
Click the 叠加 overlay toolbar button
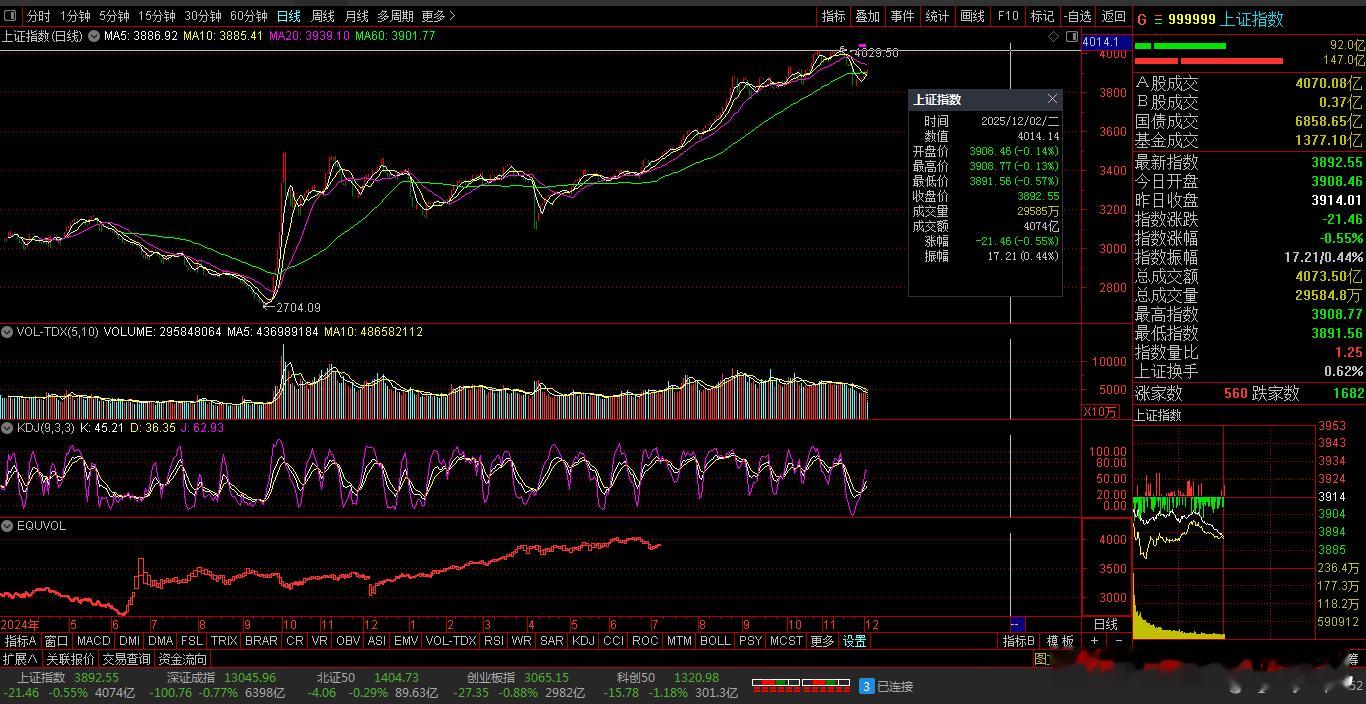click(867, 16)
